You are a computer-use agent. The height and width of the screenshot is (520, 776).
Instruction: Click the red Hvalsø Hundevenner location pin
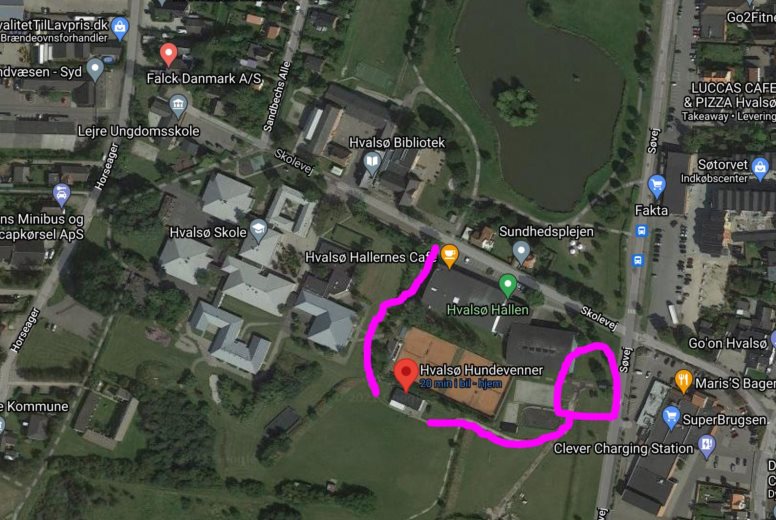pyautogui.click(x=406, y=376)
